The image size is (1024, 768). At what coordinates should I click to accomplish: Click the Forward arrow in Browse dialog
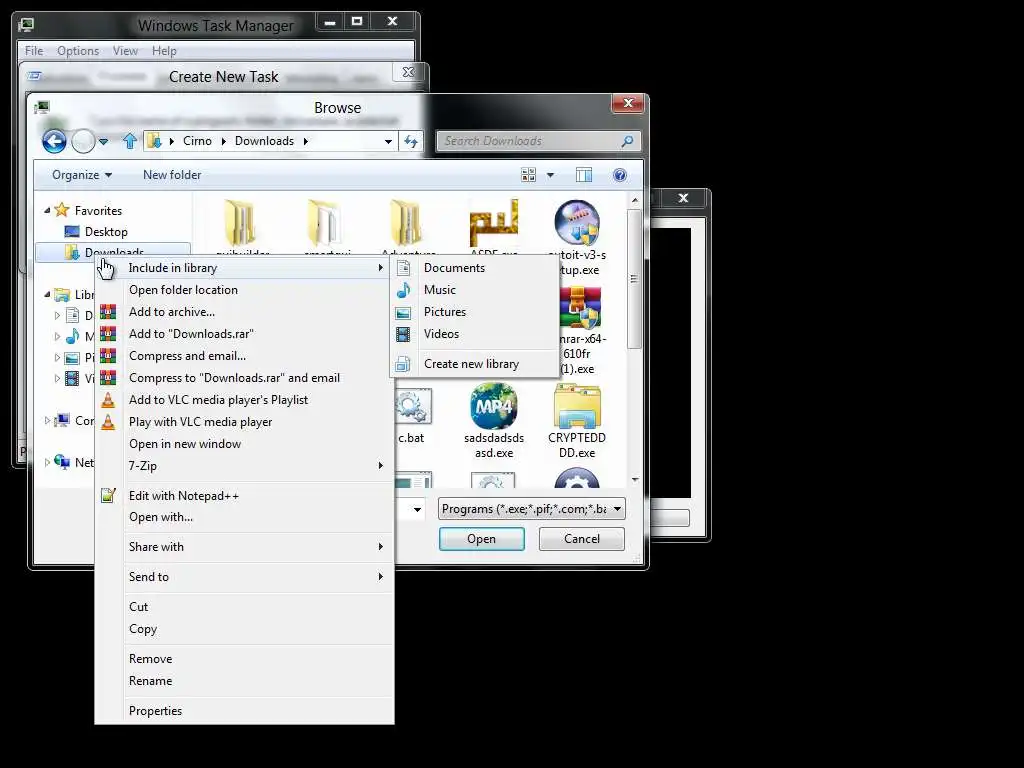click(83, 141)
